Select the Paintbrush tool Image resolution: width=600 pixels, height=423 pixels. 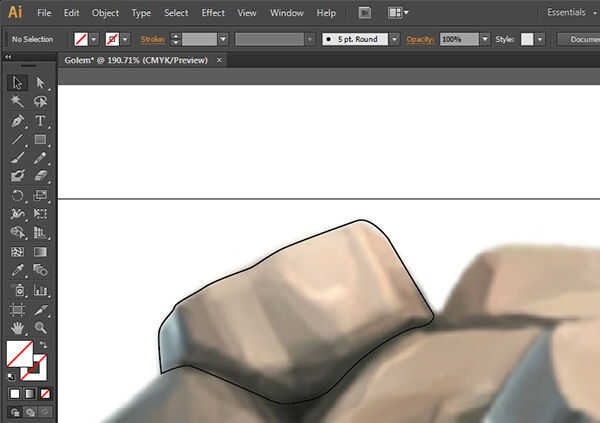coord(17,158)
